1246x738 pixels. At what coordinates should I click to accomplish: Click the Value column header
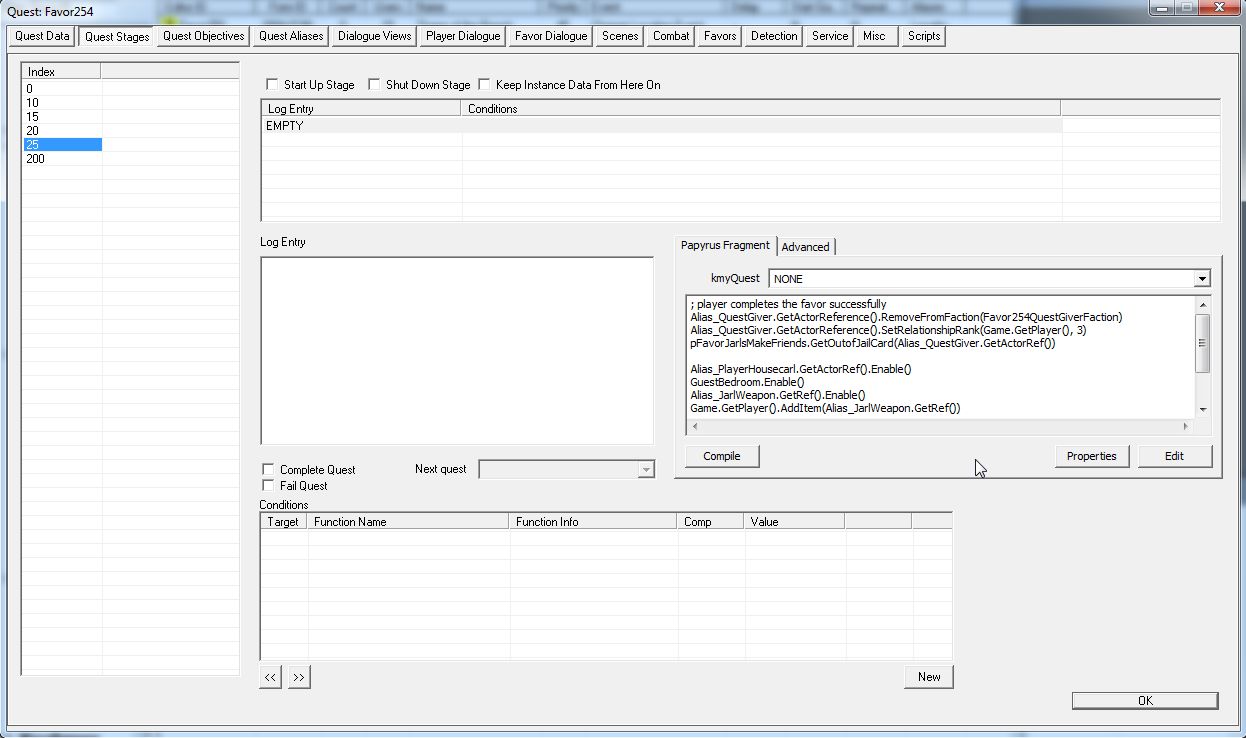pos(794,522)
